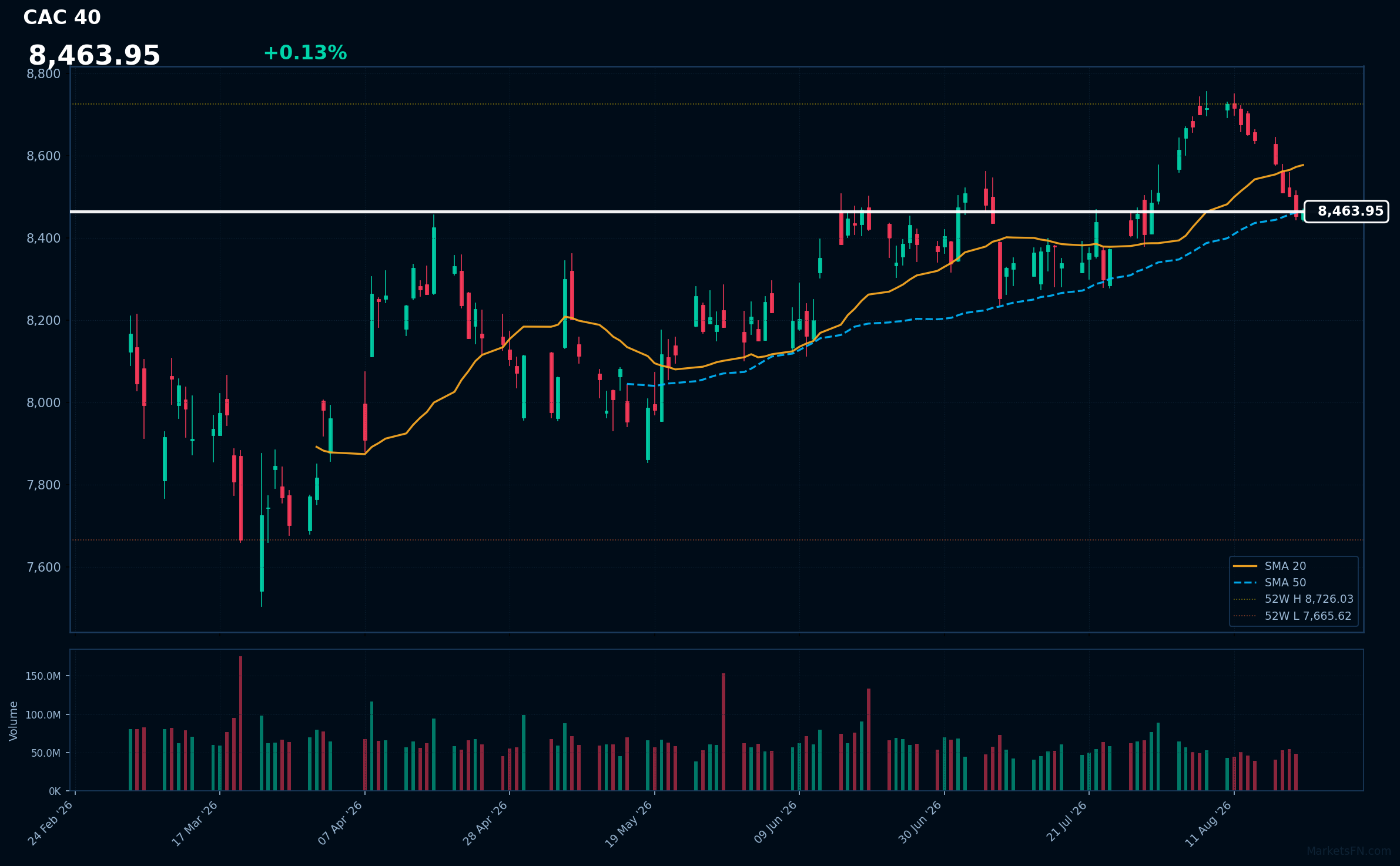Click the 09 Jun '26 date label

click(776, 822)
